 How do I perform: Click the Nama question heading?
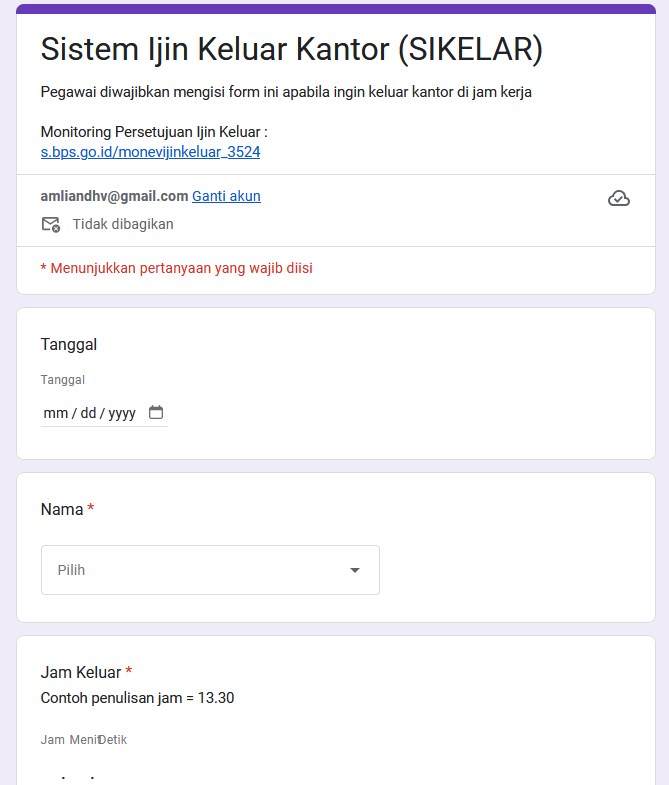pyautogui.click(x=62, y=509)
